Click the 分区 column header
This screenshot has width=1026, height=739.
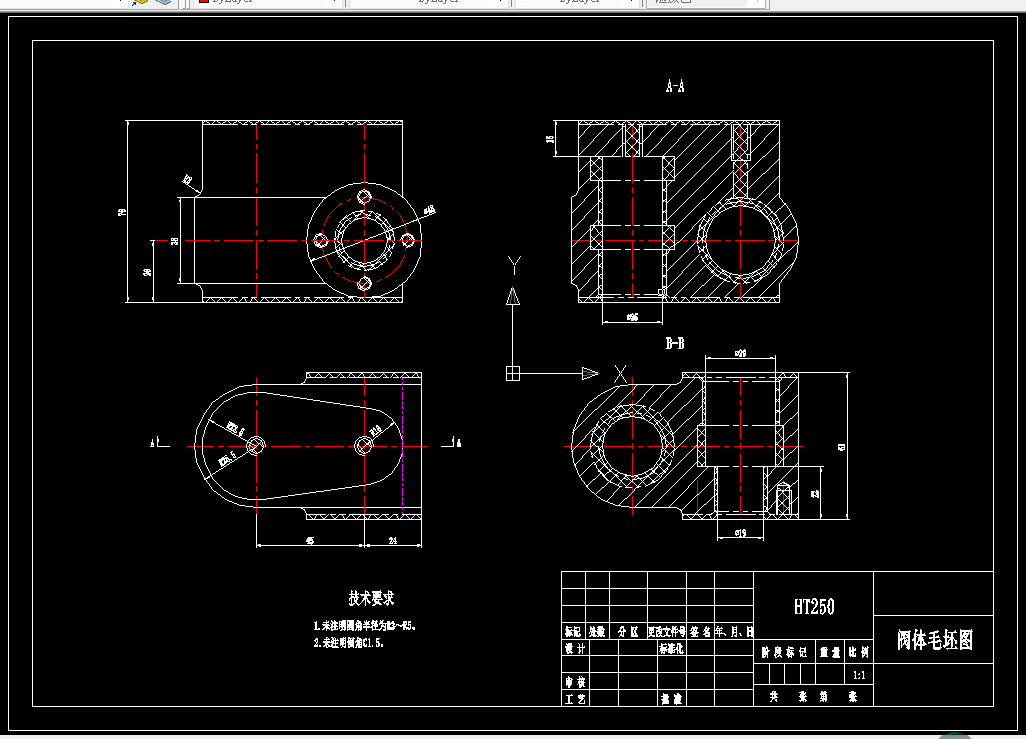pos(628,632)
